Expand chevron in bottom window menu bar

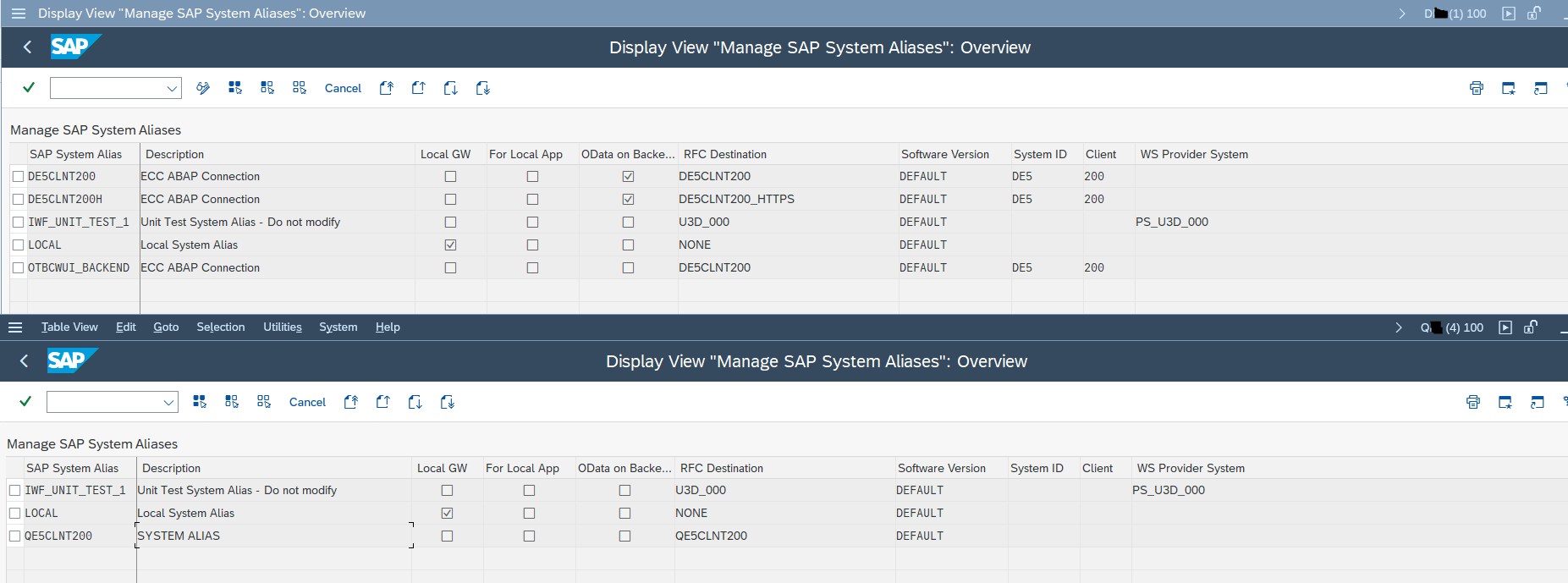pos(1399,327)
